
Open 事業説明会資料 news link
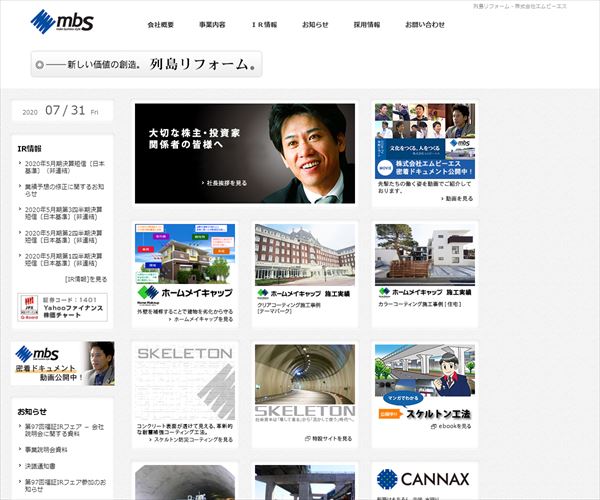click(x=46, y=450)
